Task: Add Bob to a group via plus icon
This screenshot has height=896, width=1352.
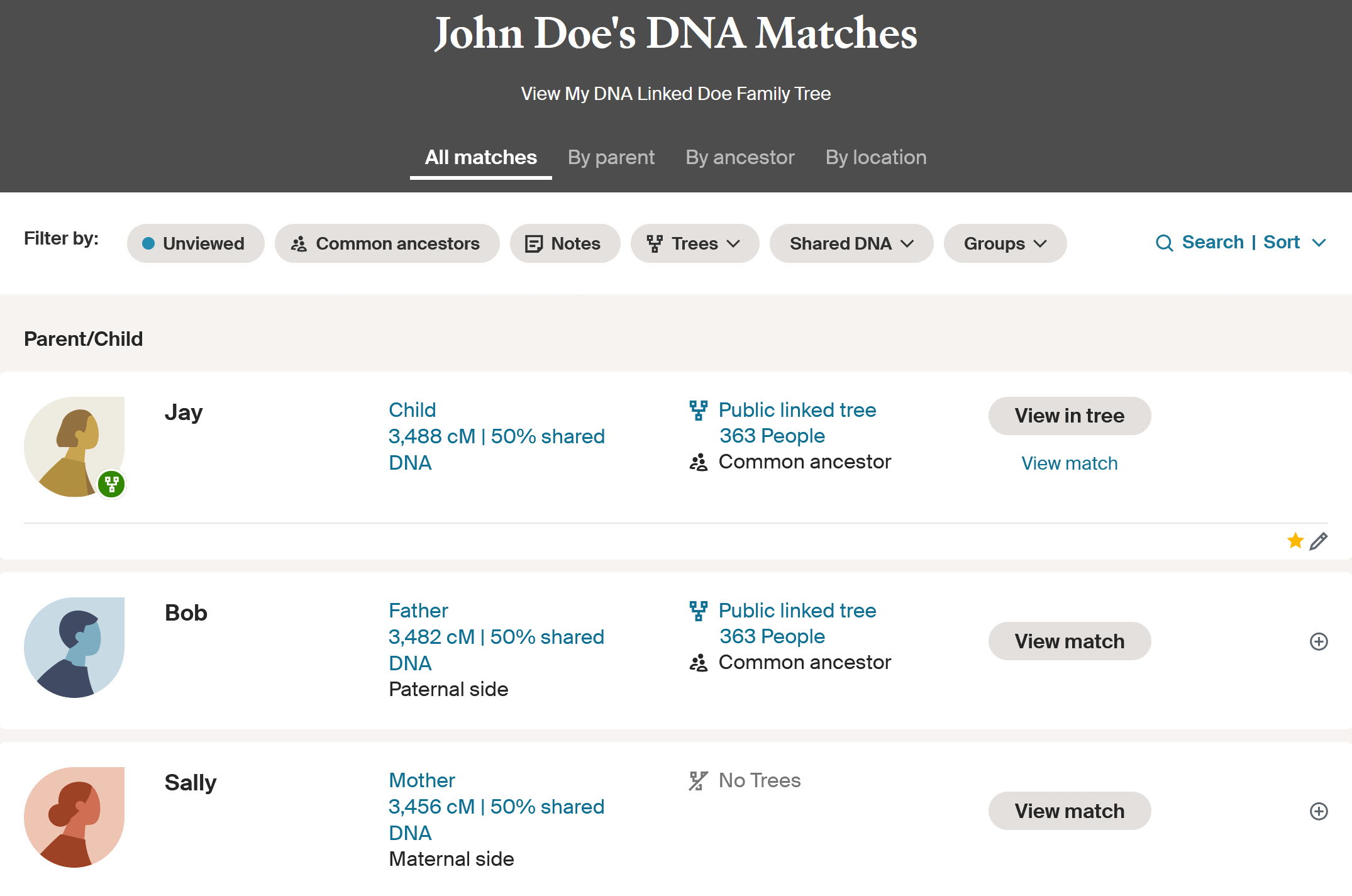Action: click(x=1319, y=641)
